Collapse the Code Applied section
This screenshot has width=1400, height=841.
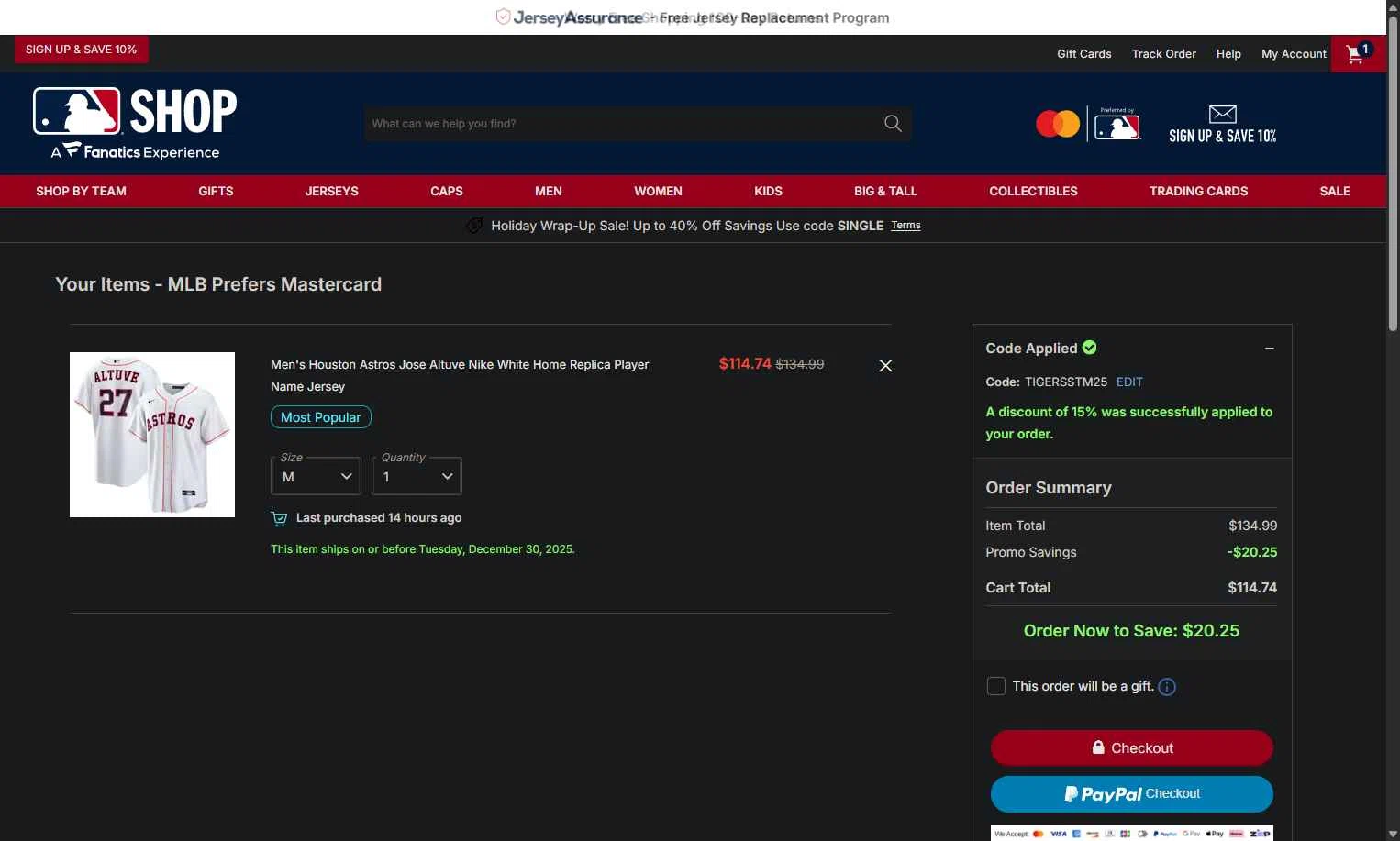(1270, 349)
